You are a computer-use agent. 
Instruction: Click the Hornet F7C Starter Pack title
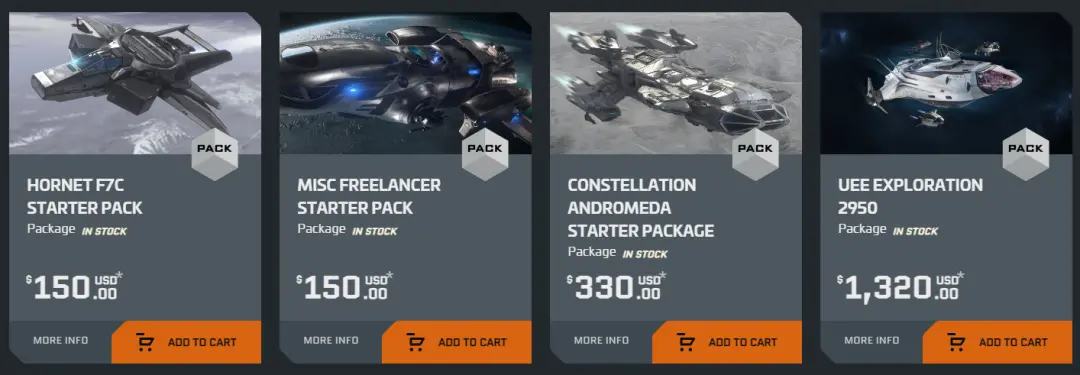85,196
